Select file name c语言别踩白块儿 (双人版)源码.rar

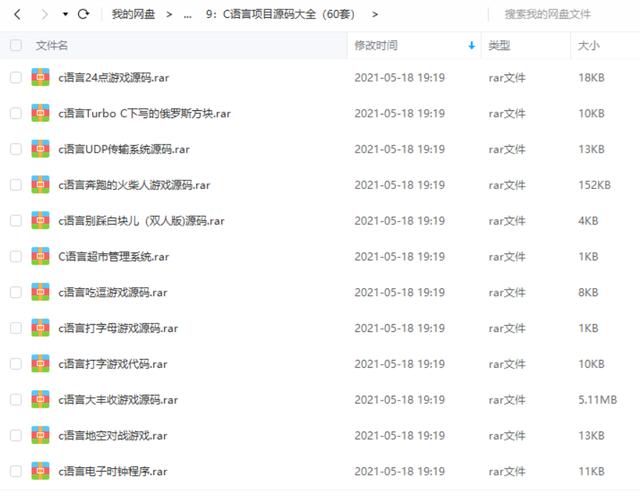click(x=141, y=221)
